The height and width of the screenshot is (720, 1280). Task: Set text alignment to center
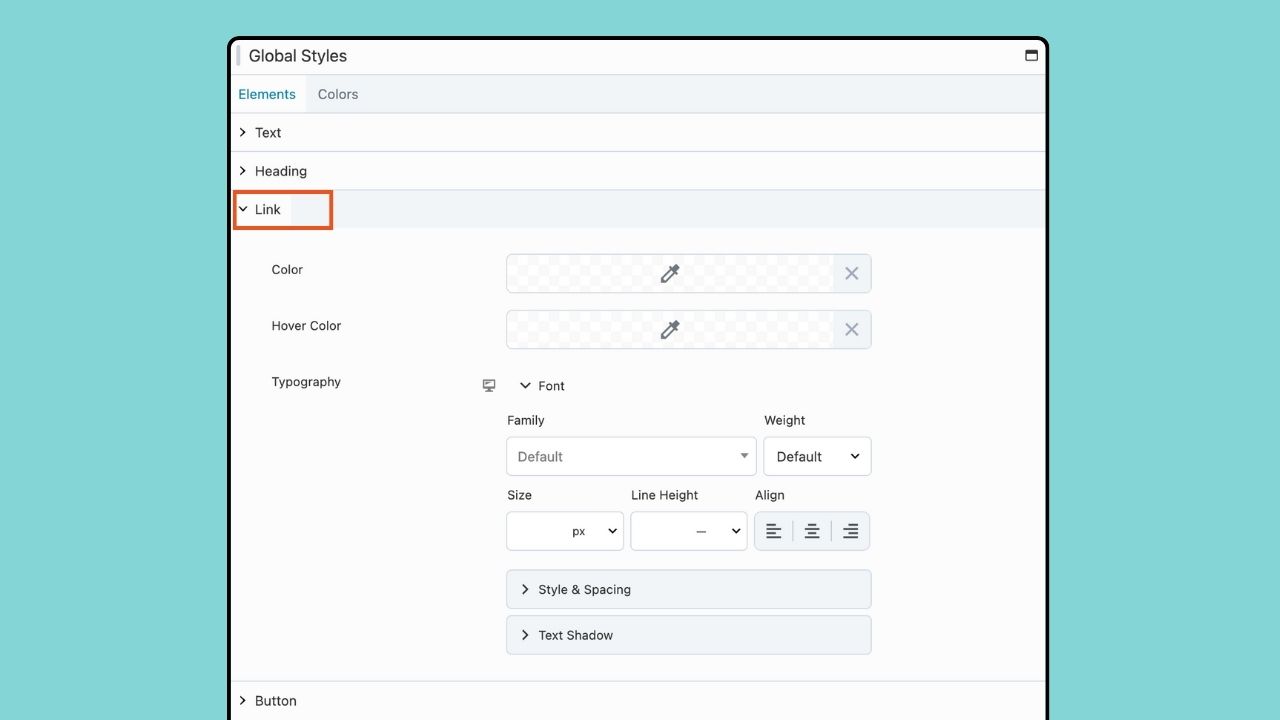pyautogui.click(x=812, y=532)
